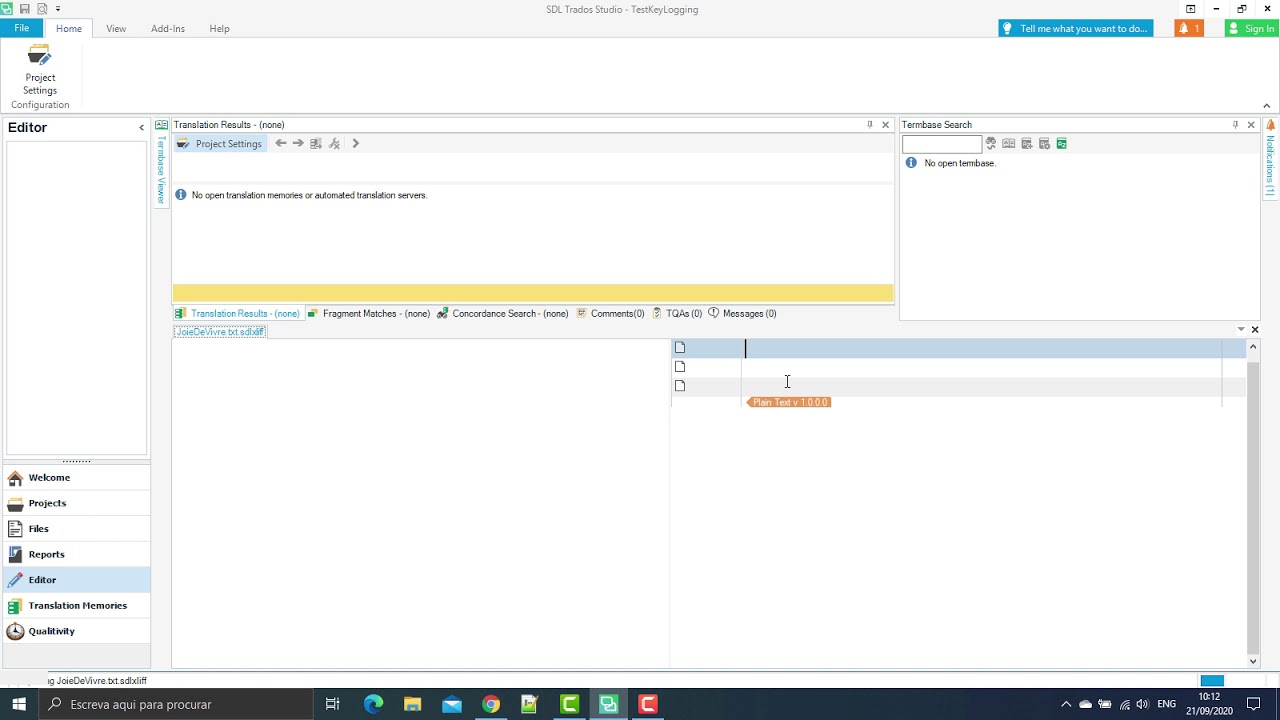This screenshot has height=720, width=1280.
Task: Open Google Chrome from the taskbar
Action: (490, 704)
